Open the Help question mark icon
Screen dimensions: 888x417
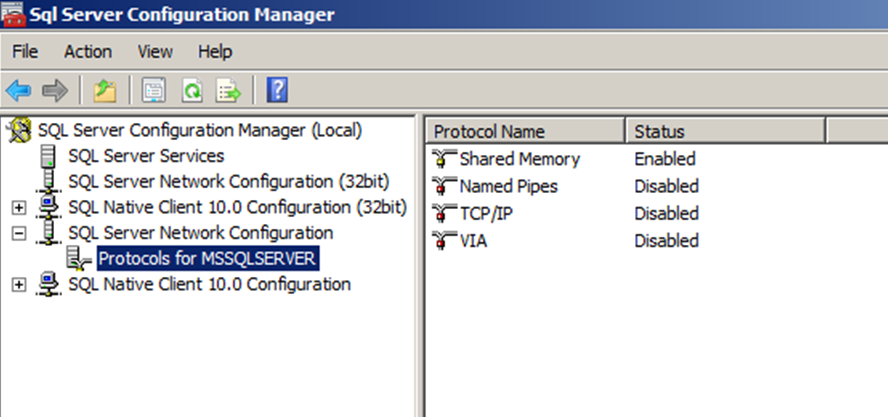pyautogui.click(x=277, y=91)
